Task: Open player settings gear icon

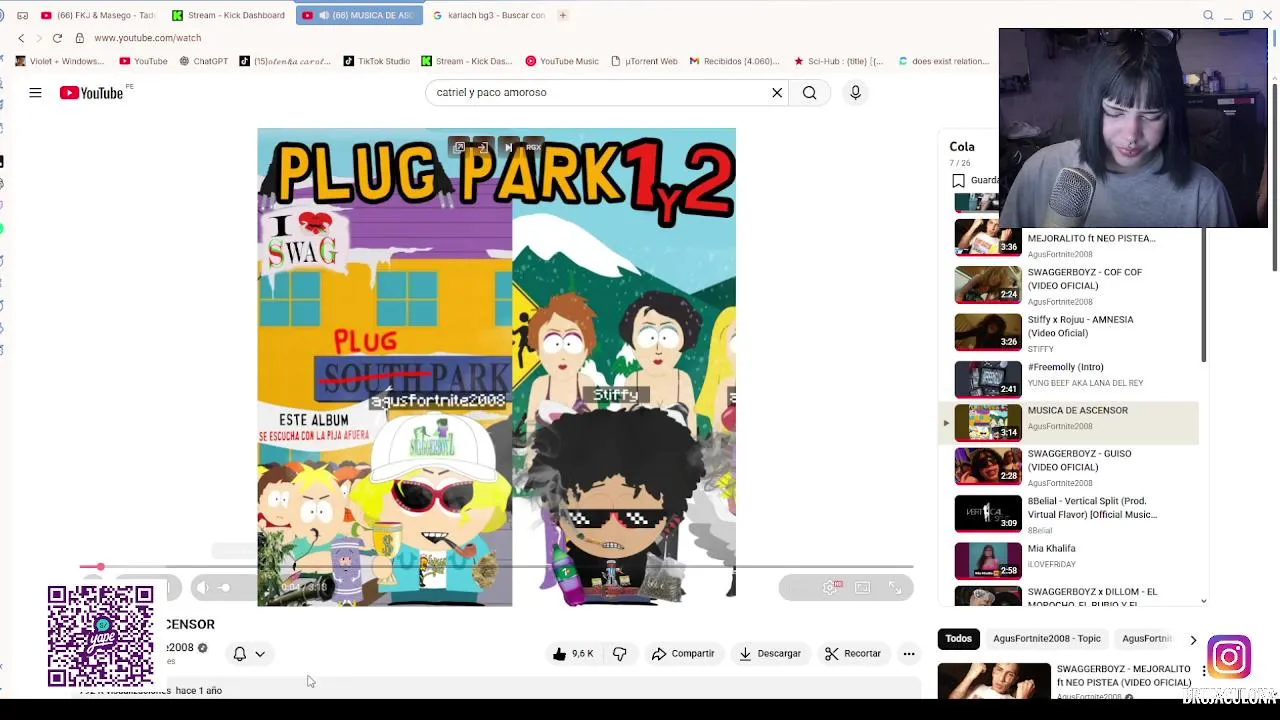Action: 830,588
